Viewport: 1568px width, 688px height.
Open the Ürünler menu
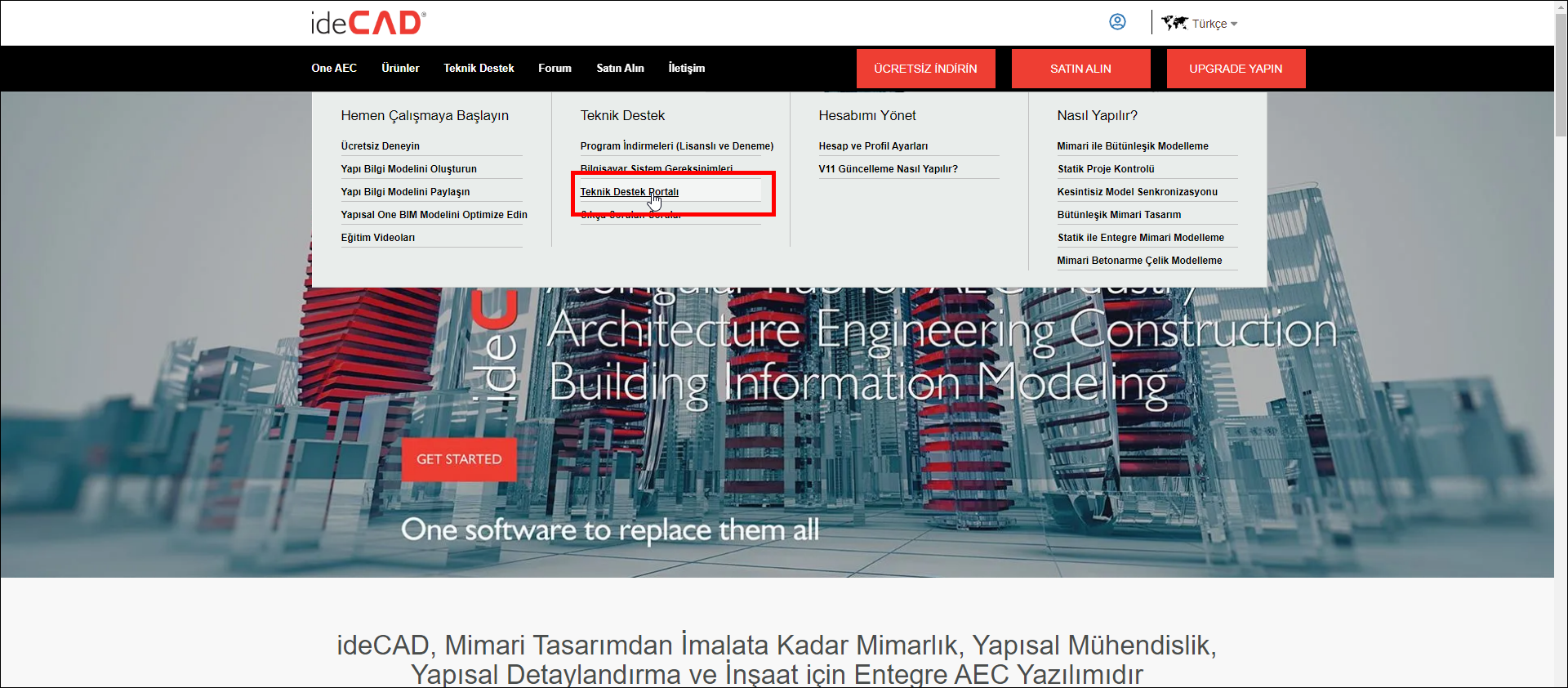click(400, 68)
